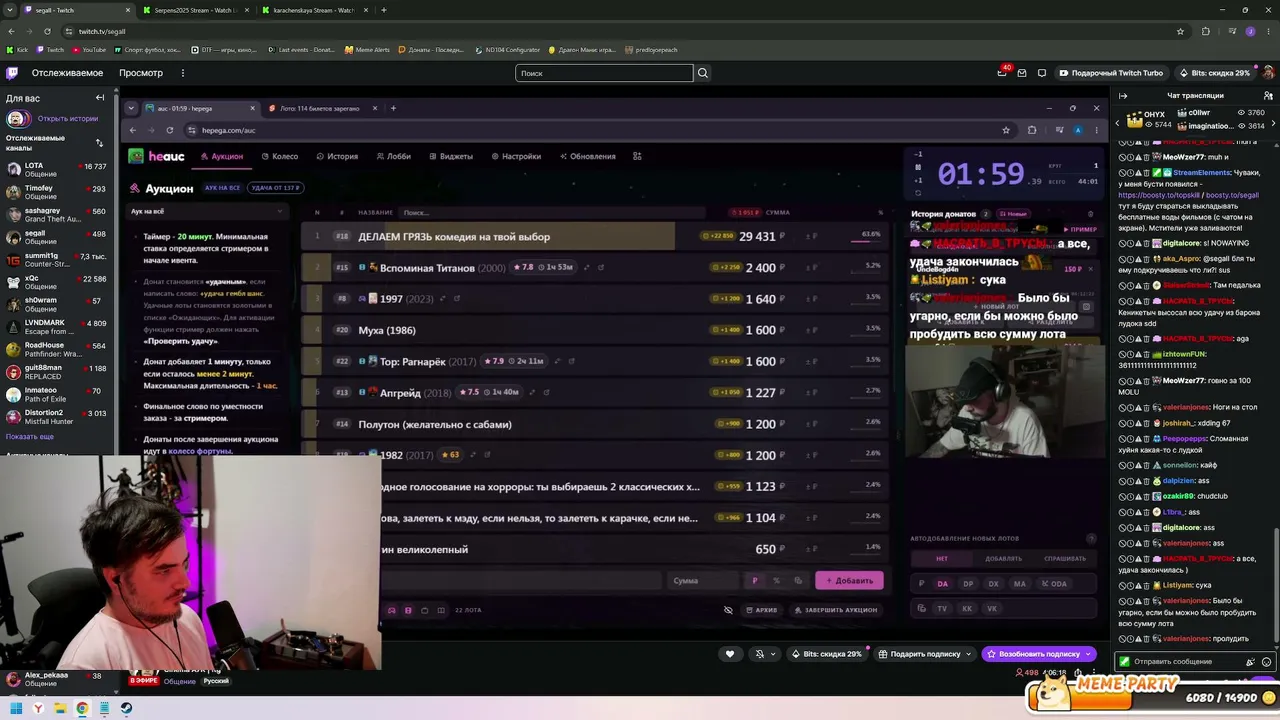
Task: Click Завершить аукцион button
Action: pos(836,610)
